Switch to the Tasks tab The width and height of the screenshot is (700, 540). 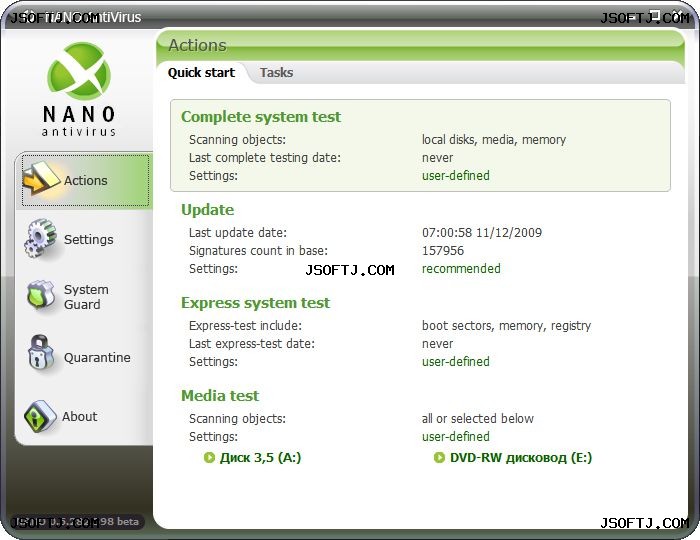[276, 72]
